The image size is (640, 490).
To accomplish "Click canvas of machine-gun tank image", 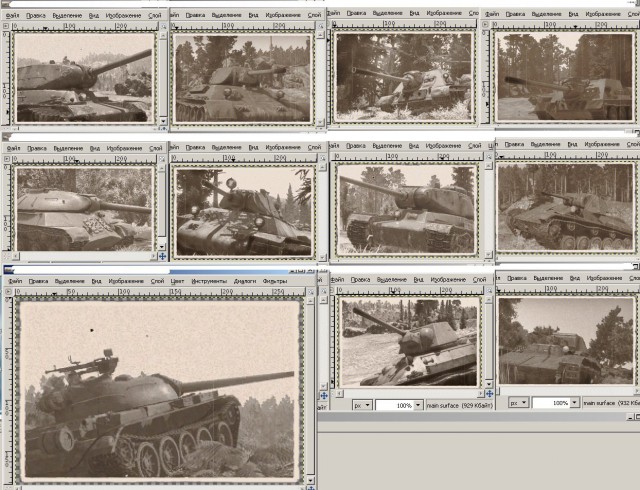I will point(159,389).
